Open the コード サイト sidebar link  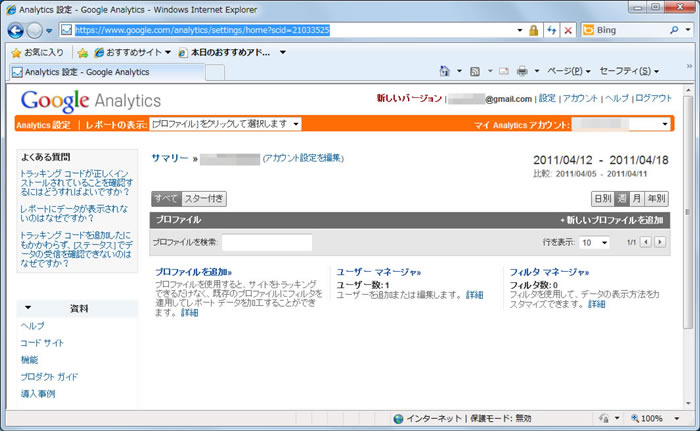click(x=42, y=343)
